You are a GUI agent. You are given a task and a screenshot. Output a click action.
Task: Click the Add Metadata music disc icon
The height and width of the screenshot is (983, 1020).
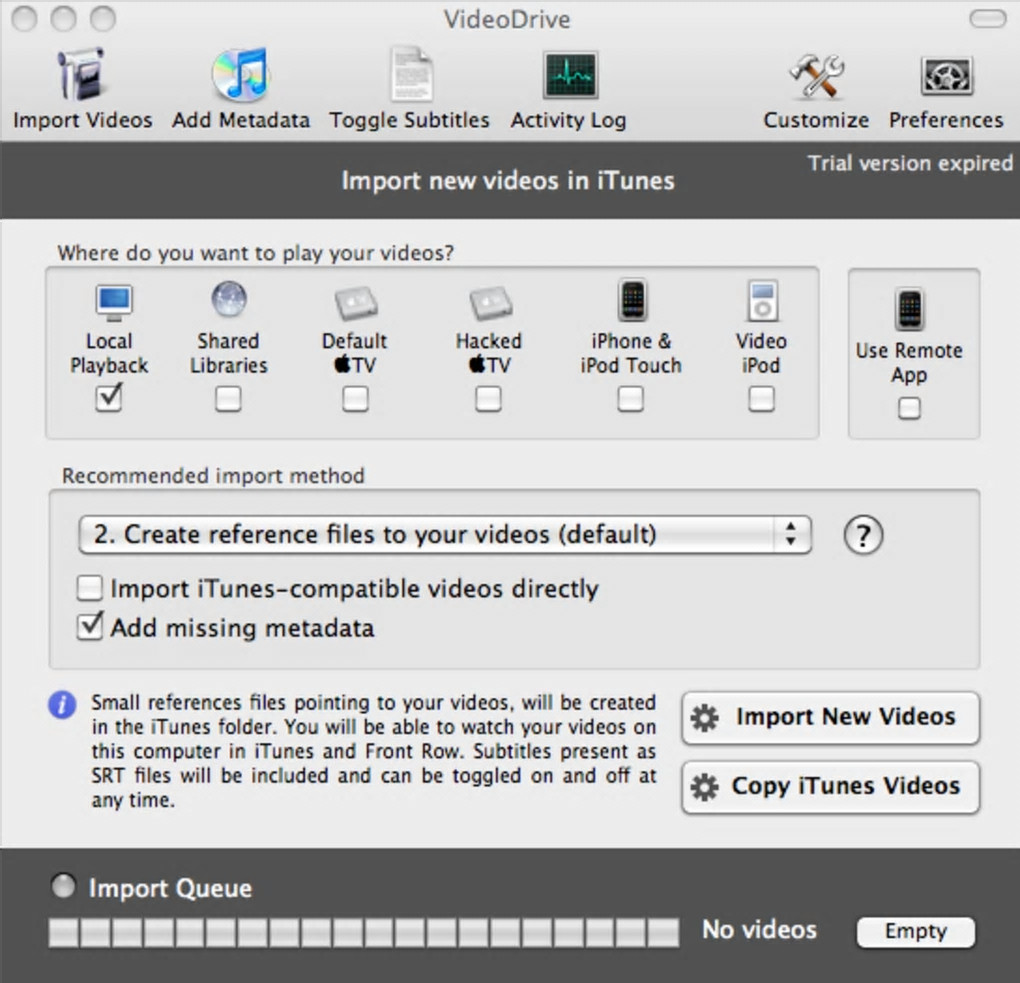(240, 74)
